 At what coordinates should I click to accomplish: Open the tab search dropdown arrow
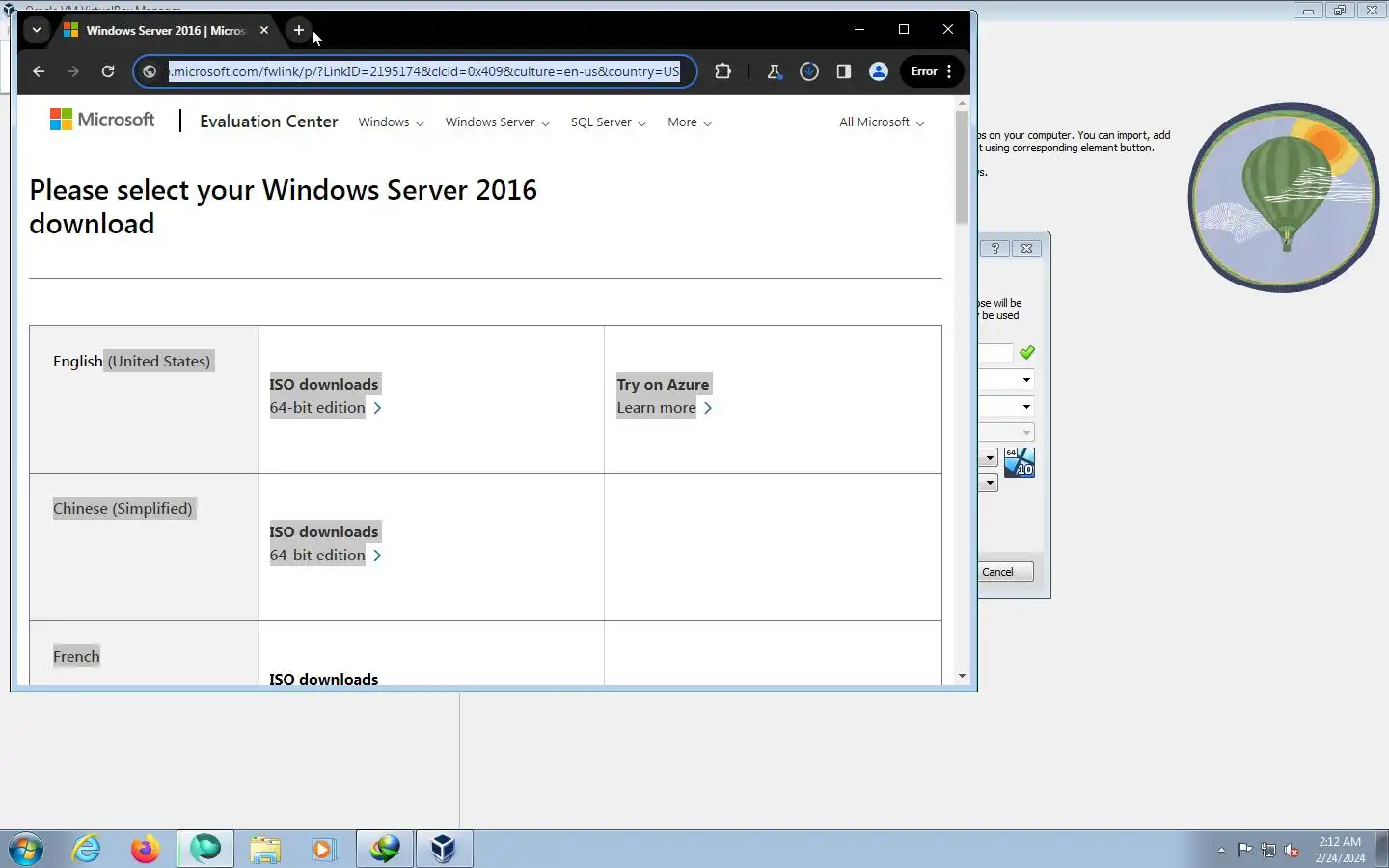(36, 30)
